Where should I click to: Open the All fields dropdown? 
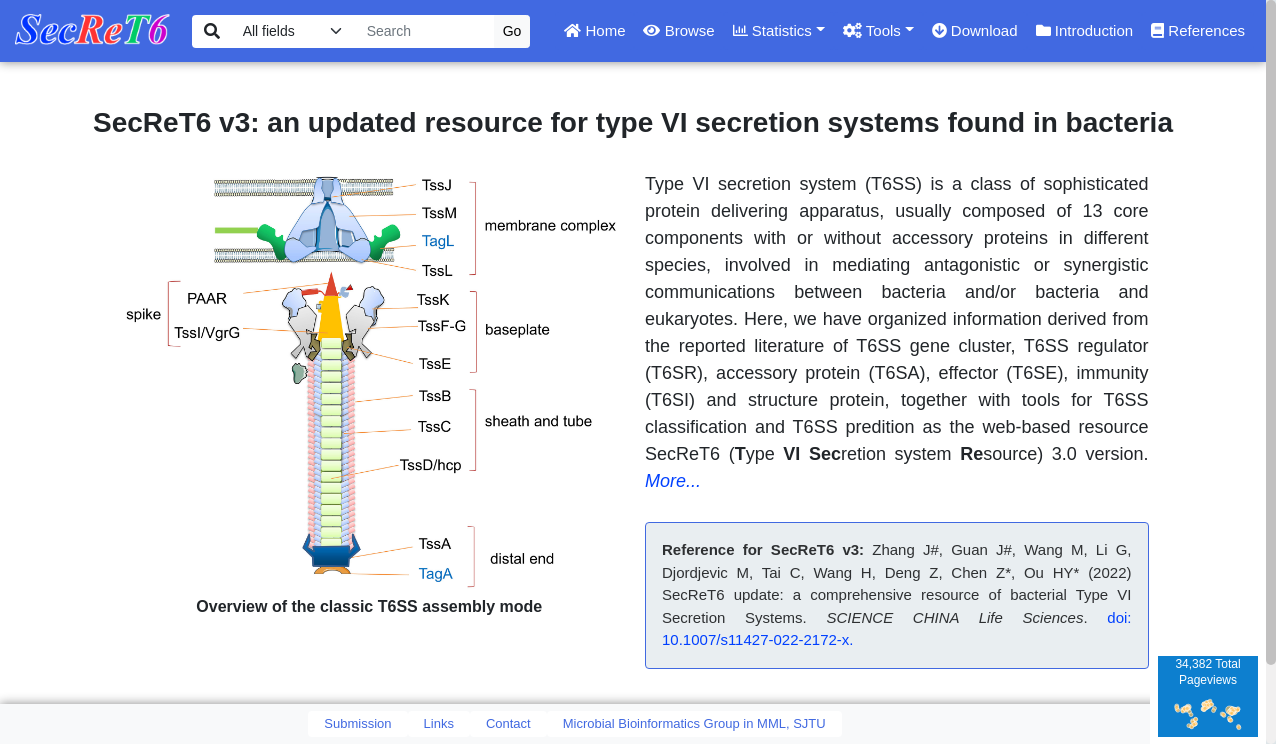point(292,31)
